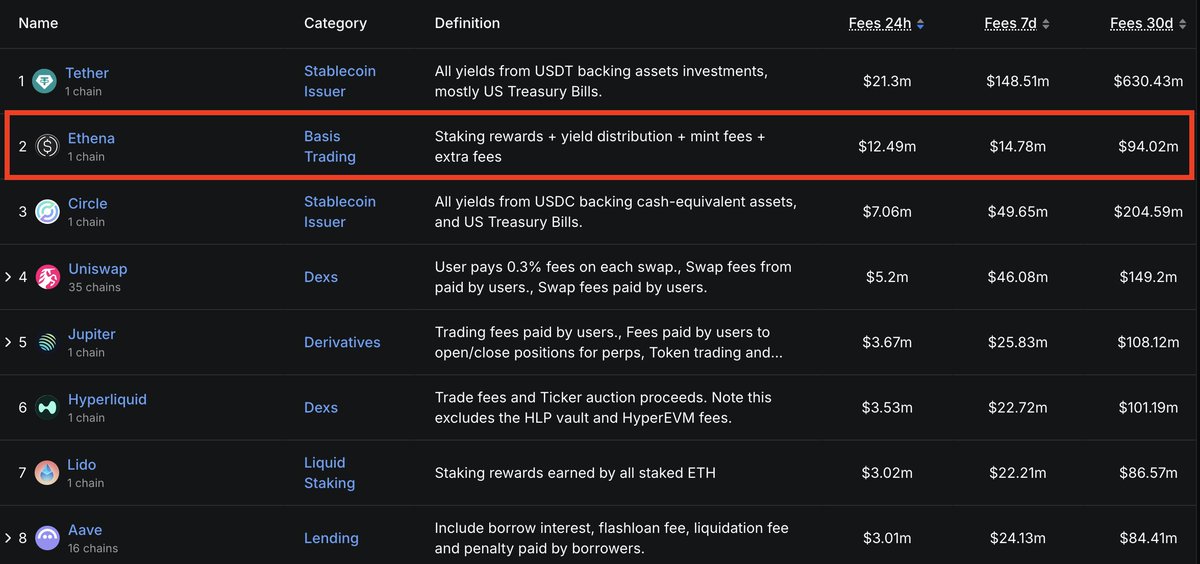Click Circle's $7.06m 24h fees
Screen dimensions: 1200x564
pyautogui.click(x=887, y=212)
